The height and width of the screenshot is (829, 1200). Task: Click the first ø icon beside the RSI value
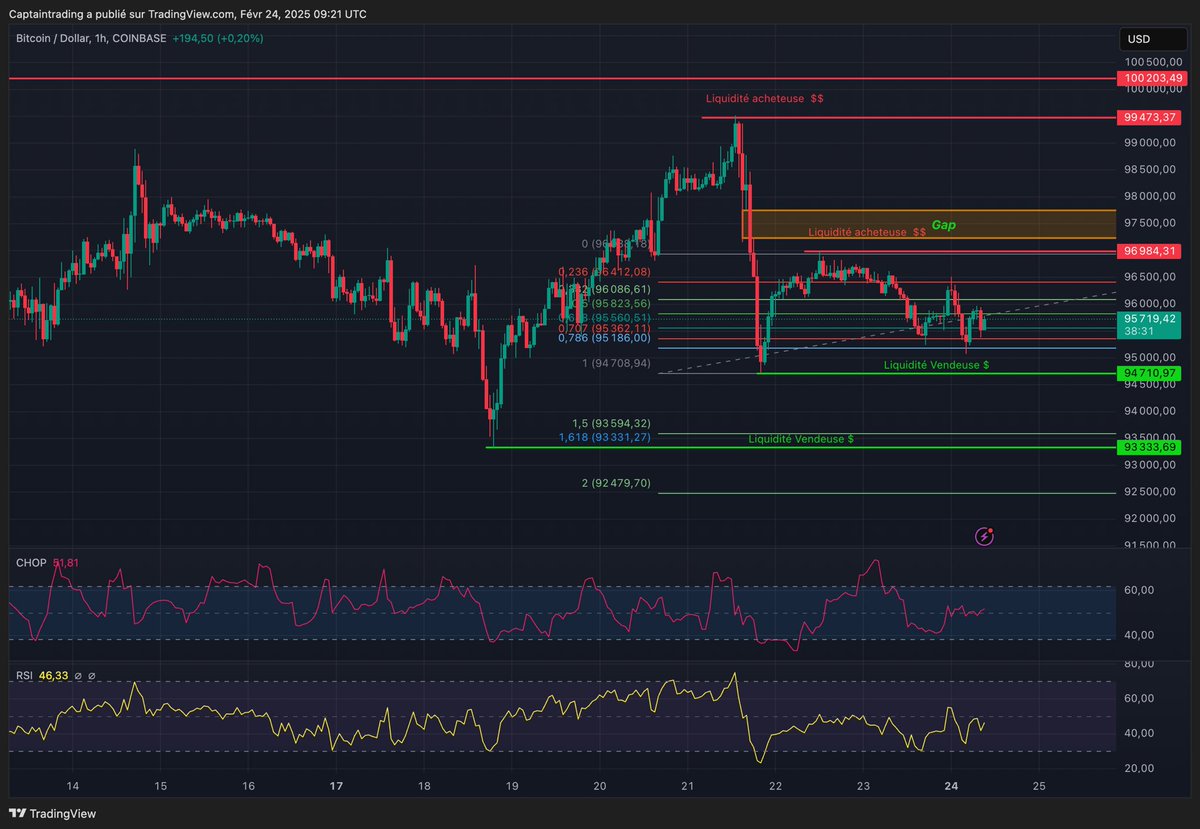(78, 675)
